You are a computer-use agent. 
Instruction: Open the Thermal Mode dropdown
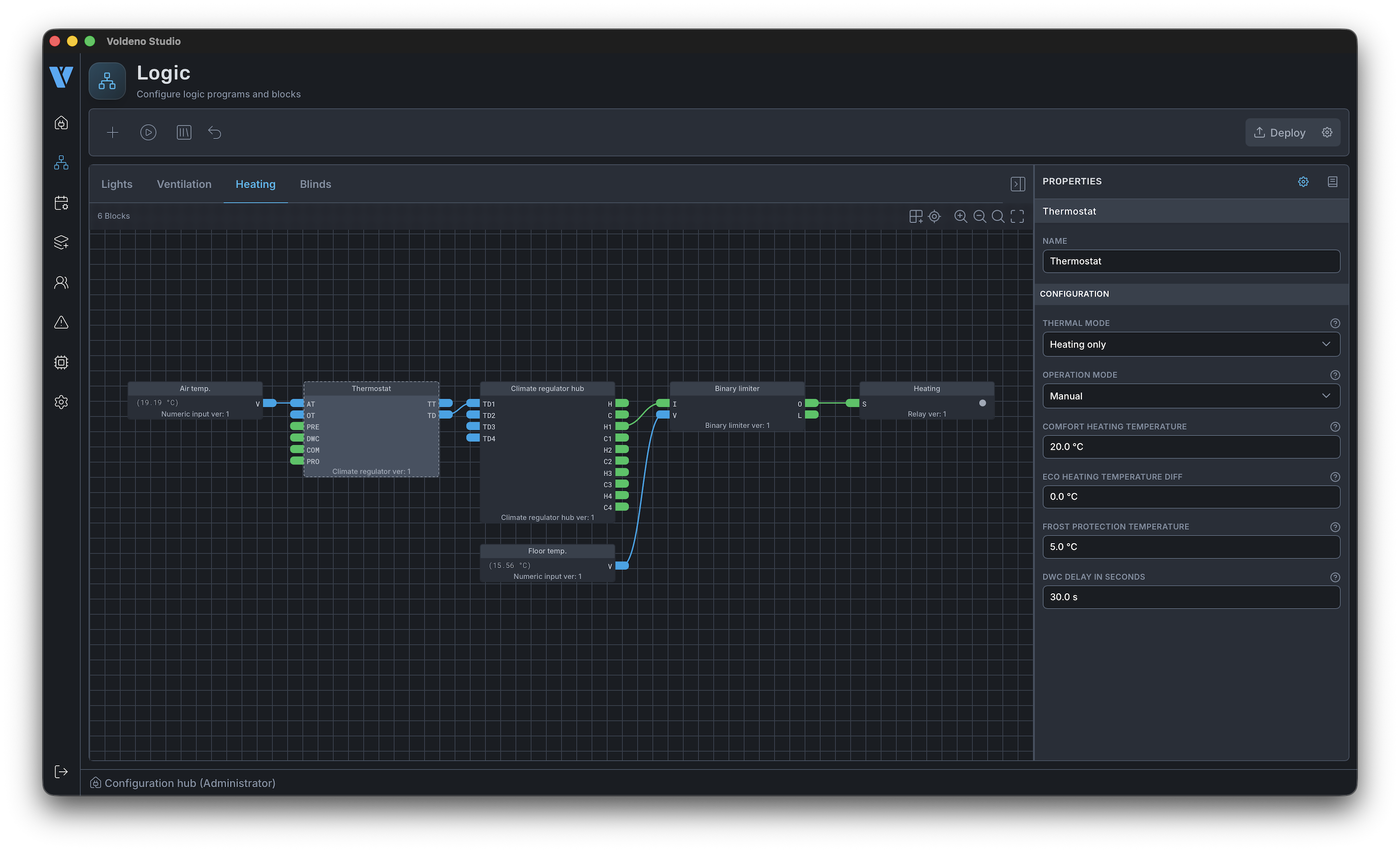click(1191, 344)
